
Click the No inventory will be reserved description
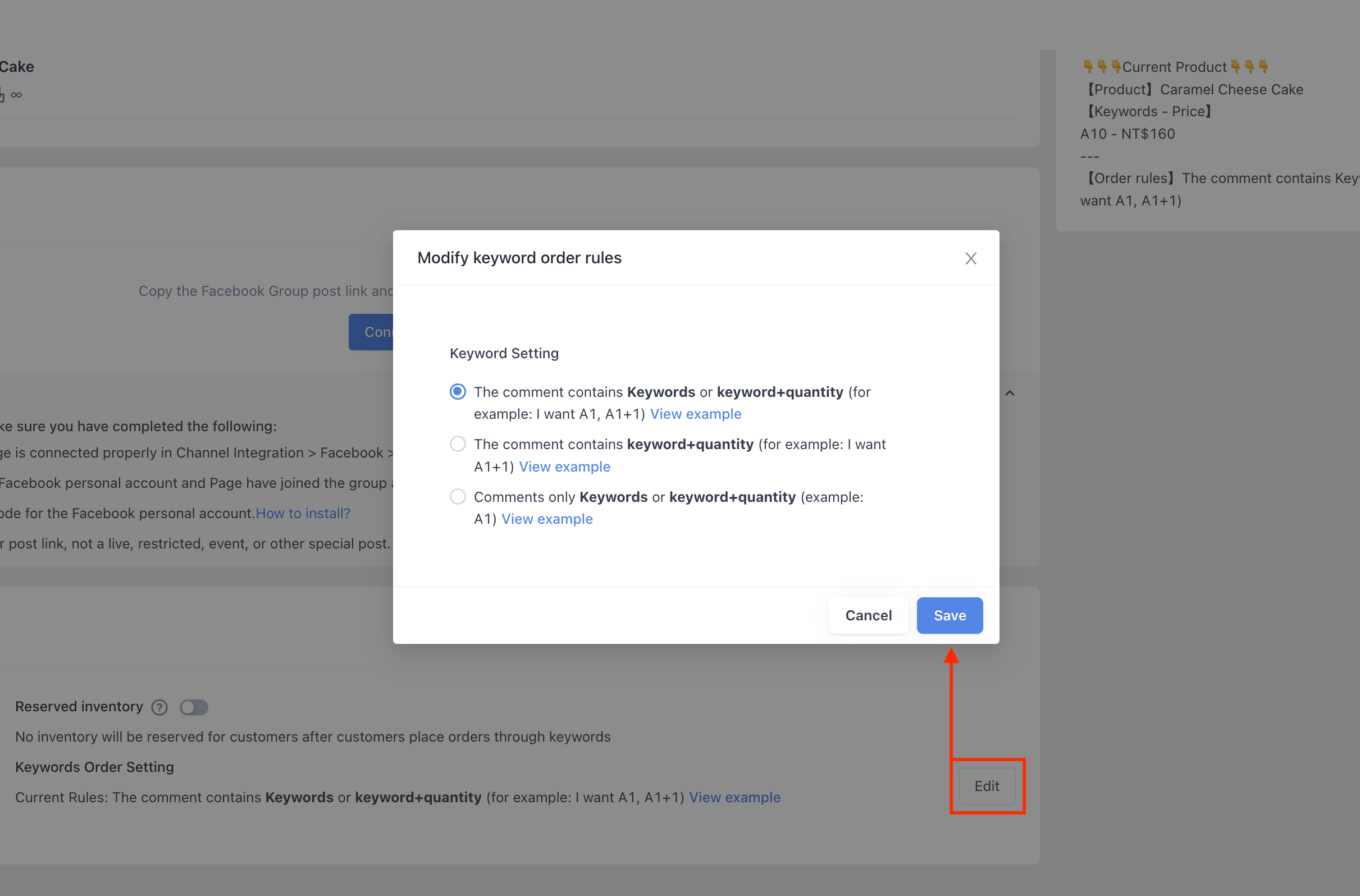(313, 737)
